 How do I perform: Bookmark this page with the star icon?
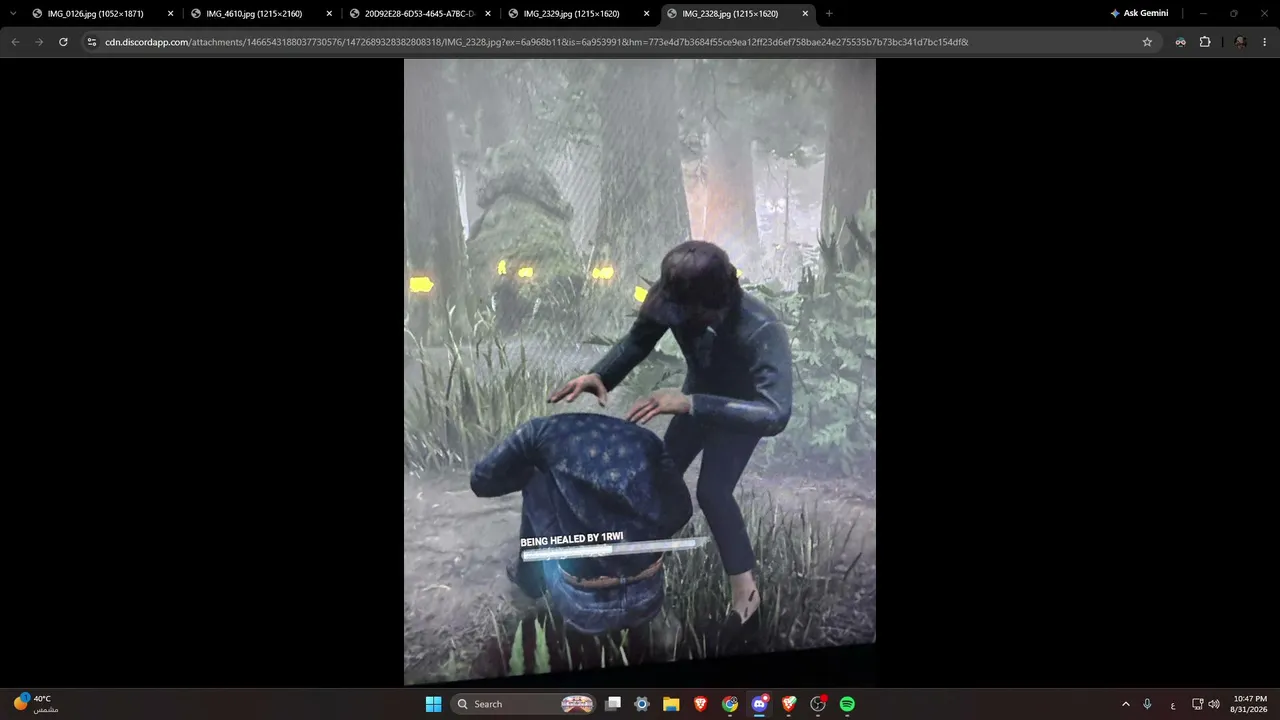tap(1147, 42)
